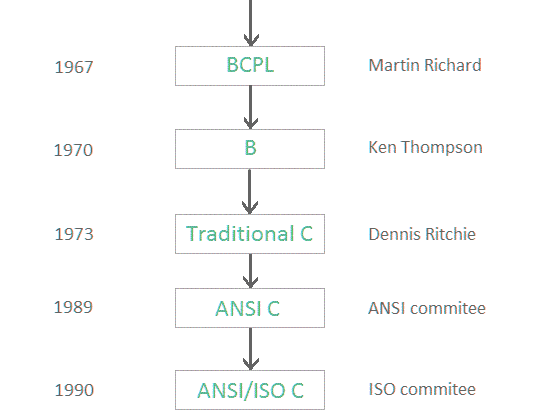540x414 pixels.
Task: Select the ANSI C box
Action: click(x=250, y=308)
